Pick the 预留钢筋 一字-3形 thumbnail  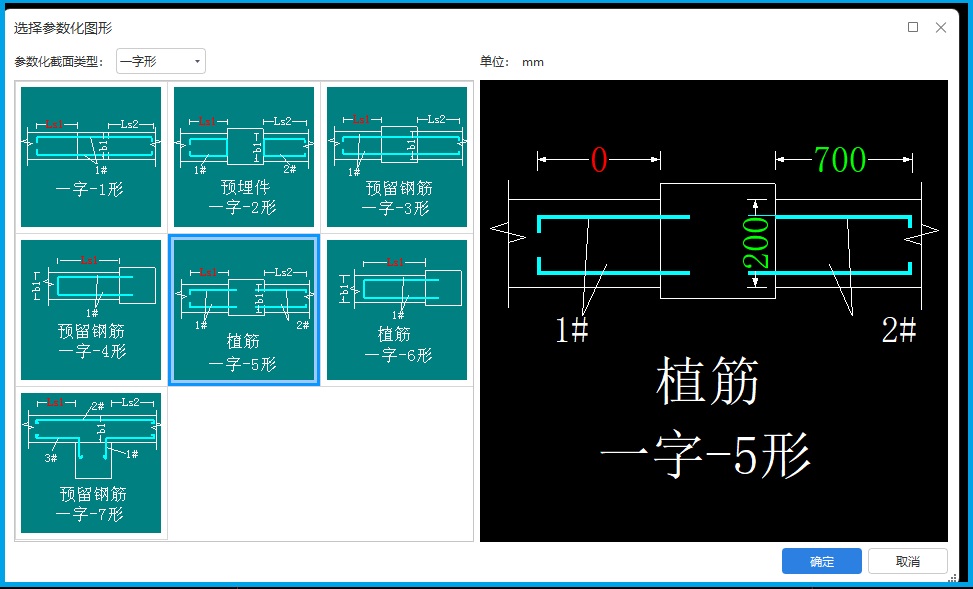[397, 157]
